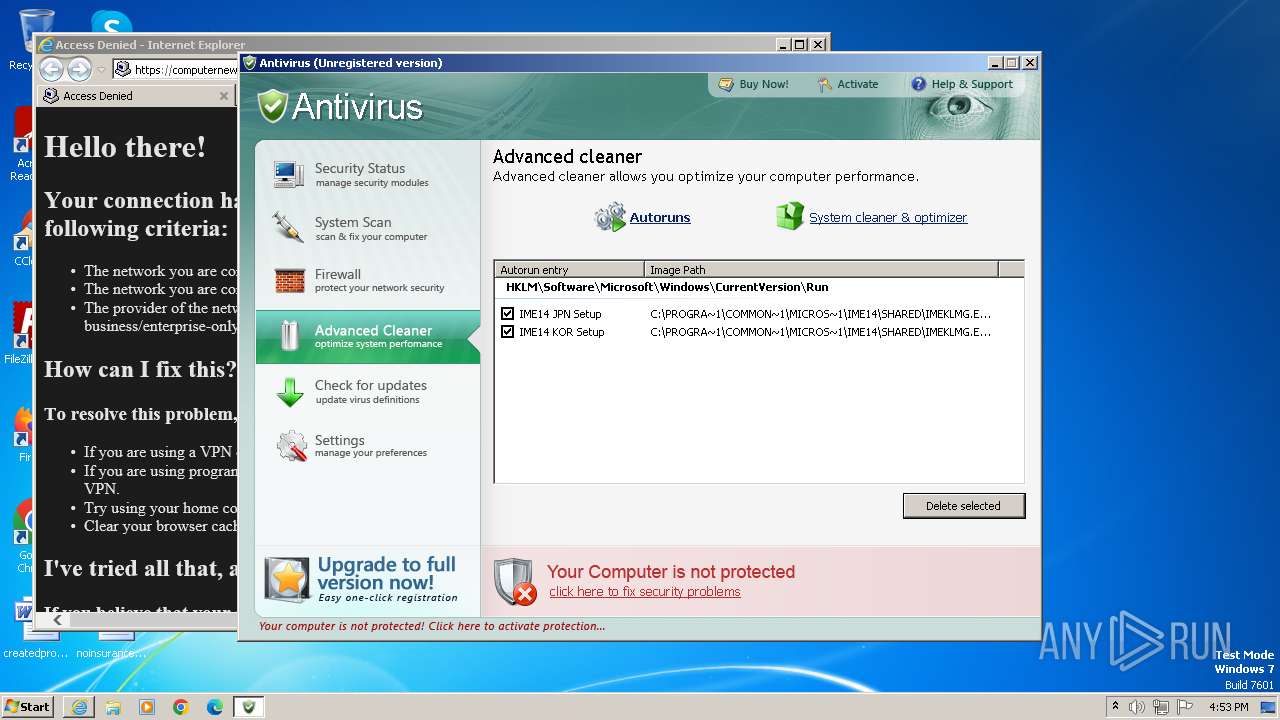This screenshot has height=720, width=1280.
Task: Select the System Scan syringe icon
Action: 289,228
